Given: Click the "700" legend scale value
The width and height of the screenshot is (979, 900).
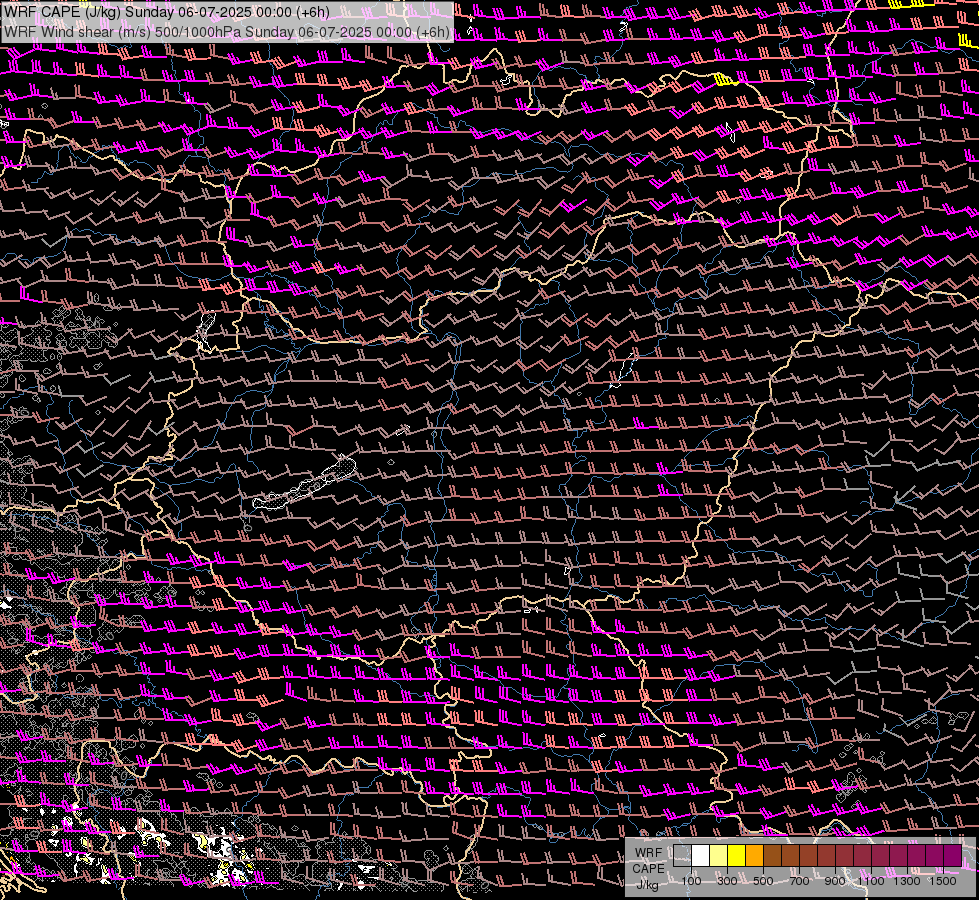Looking at the screenshot, I should pos(800,881).
